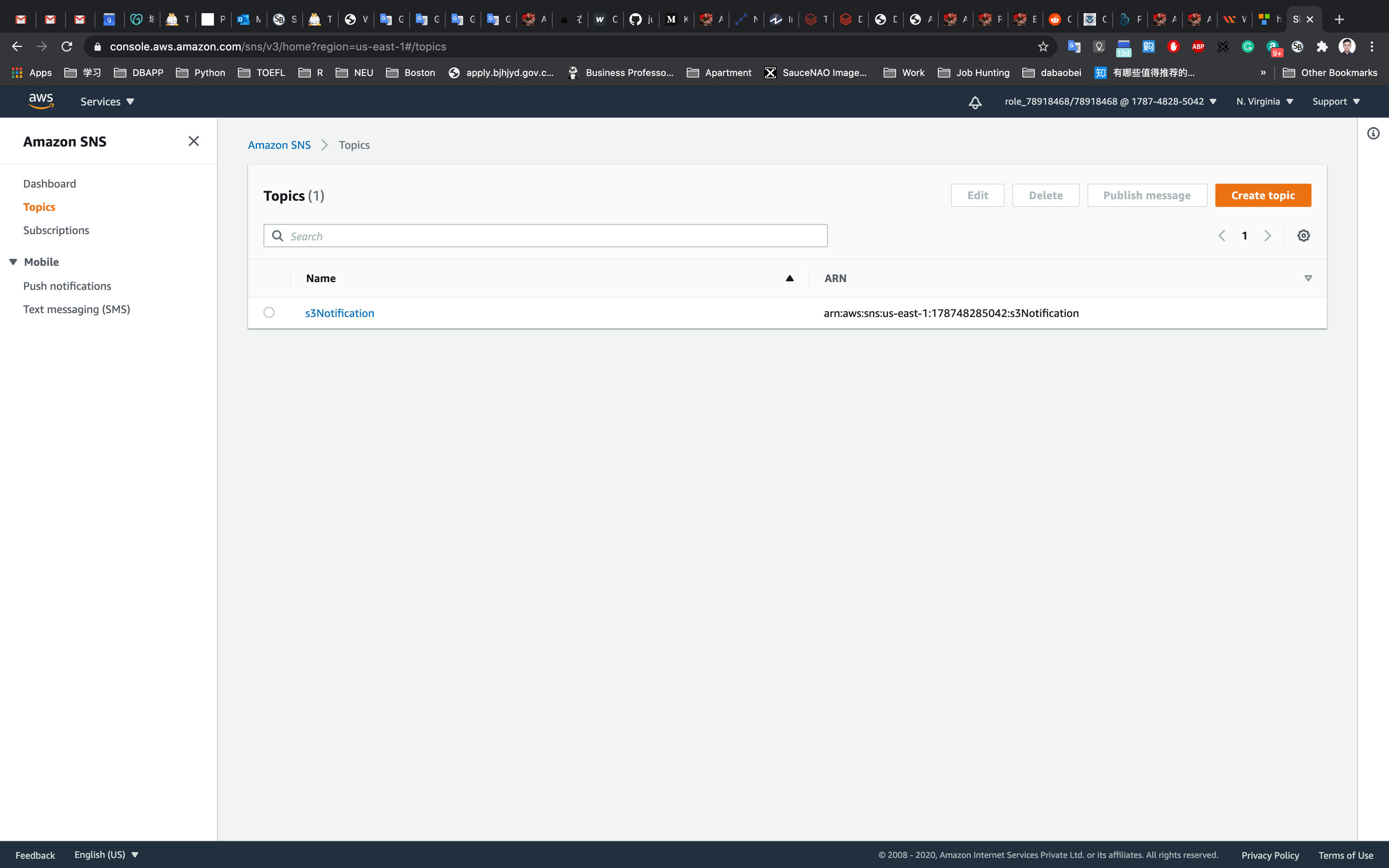
Task: Expand the Services dropdown
Action: click(x=107, y=102)
